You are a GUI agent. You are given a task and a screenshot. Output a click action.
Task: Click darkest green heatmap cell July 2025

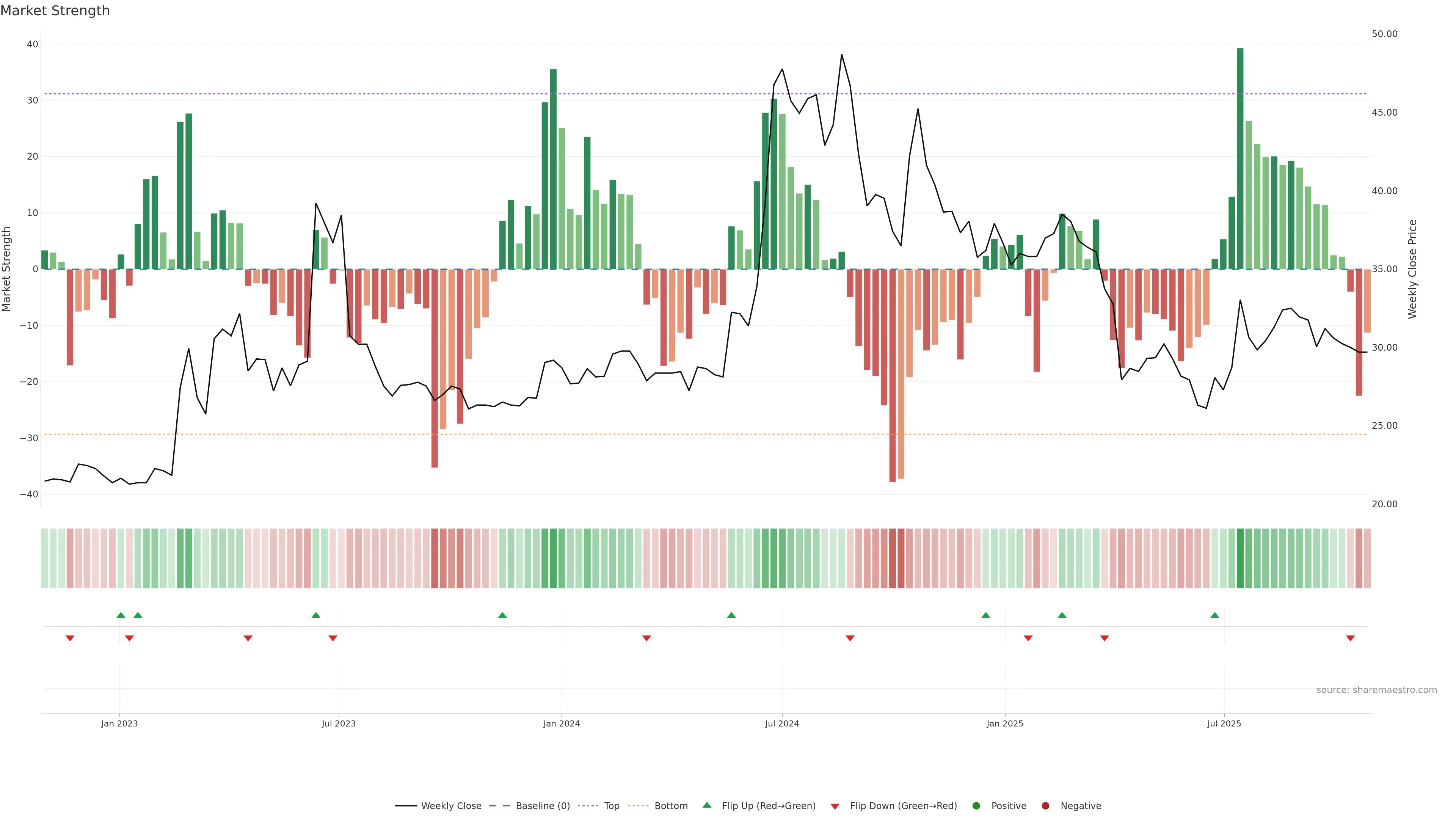1240,559
